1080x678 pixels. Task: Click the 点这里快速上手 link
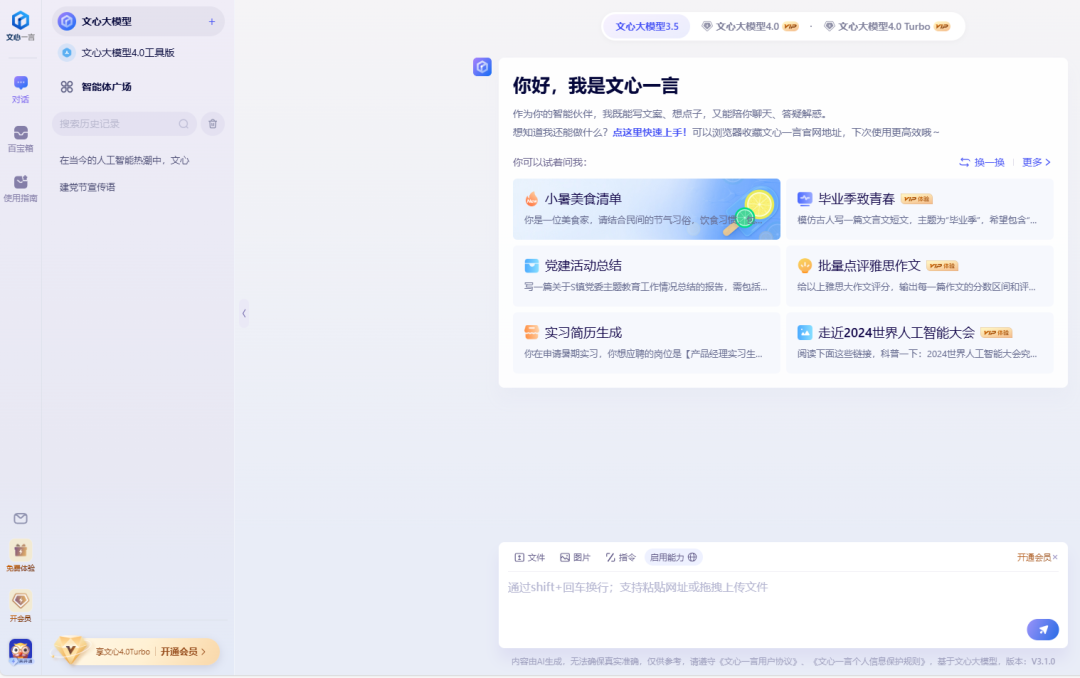pos(649,132)
